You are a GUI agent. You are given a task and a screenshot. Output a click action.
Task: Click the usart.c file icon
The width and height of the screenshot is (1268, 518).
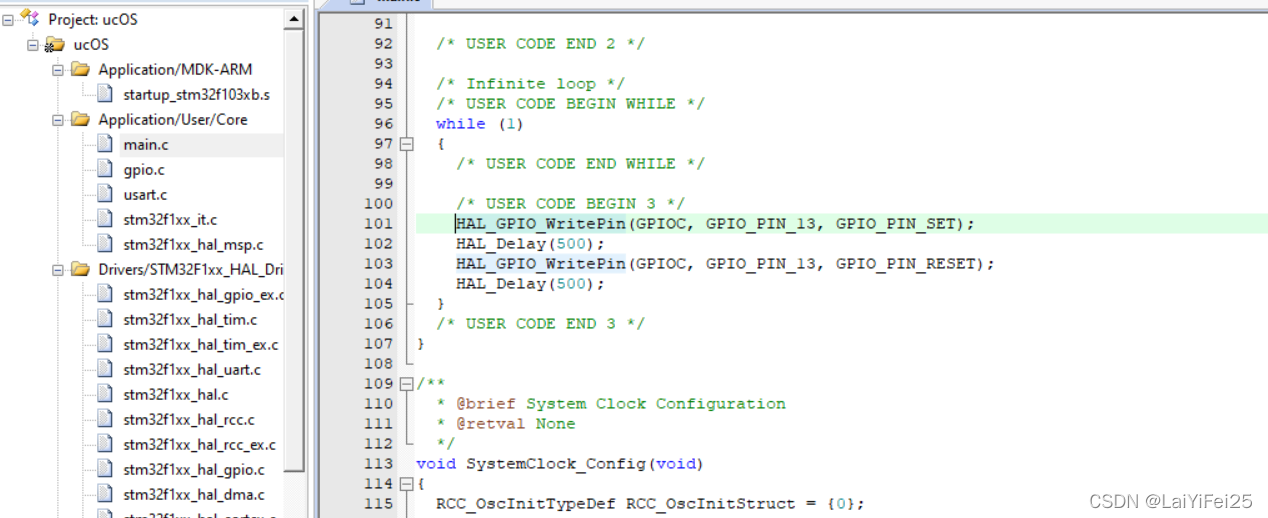(x=105, y=194)
